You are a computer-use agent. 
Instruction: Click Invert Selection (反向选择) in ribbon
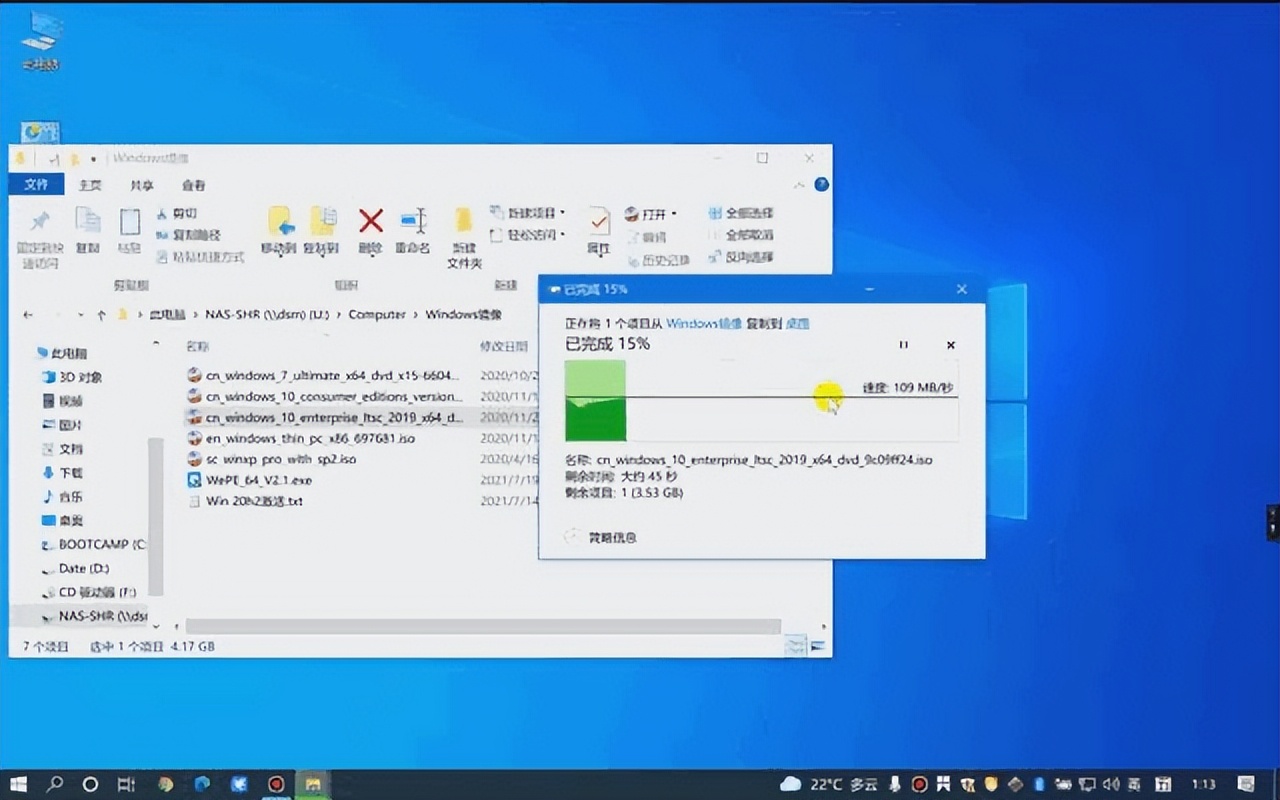(741, 257)
